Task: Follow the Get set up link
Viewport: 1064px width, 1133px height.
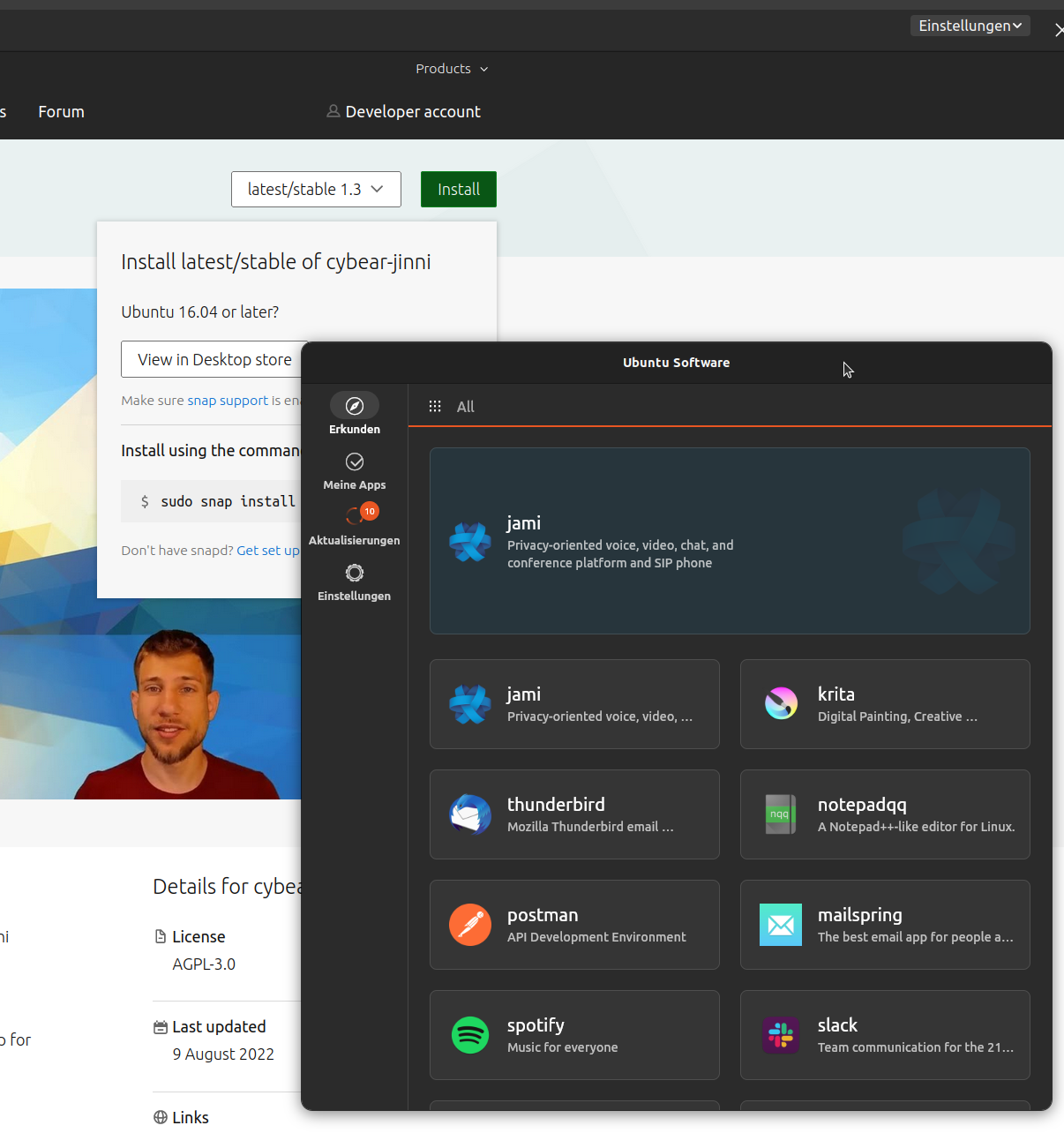Action: (x=268, y=551)
